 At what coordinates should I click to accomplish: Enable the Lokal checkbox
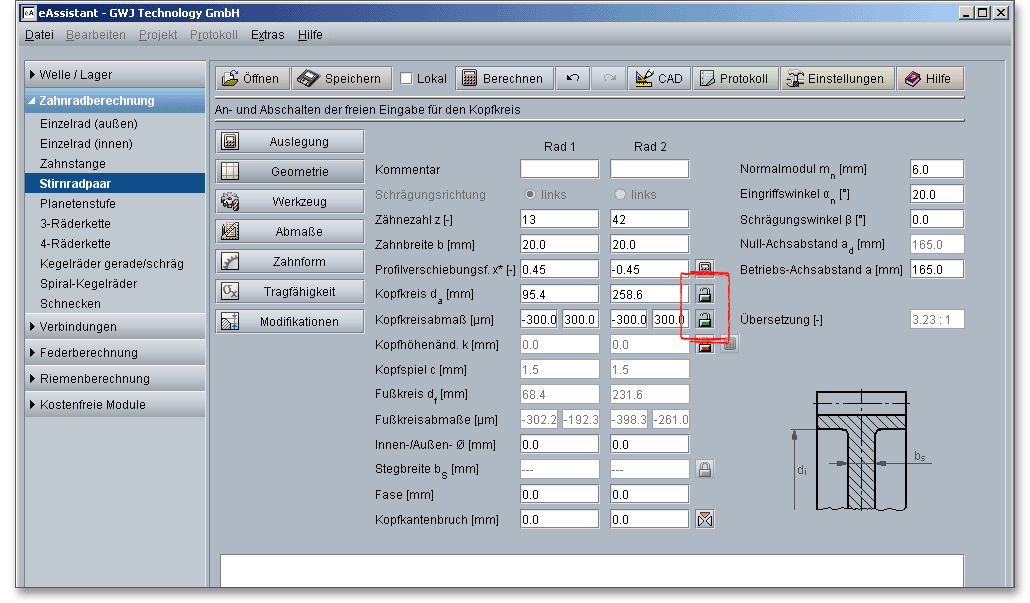[x=407, y=79]
